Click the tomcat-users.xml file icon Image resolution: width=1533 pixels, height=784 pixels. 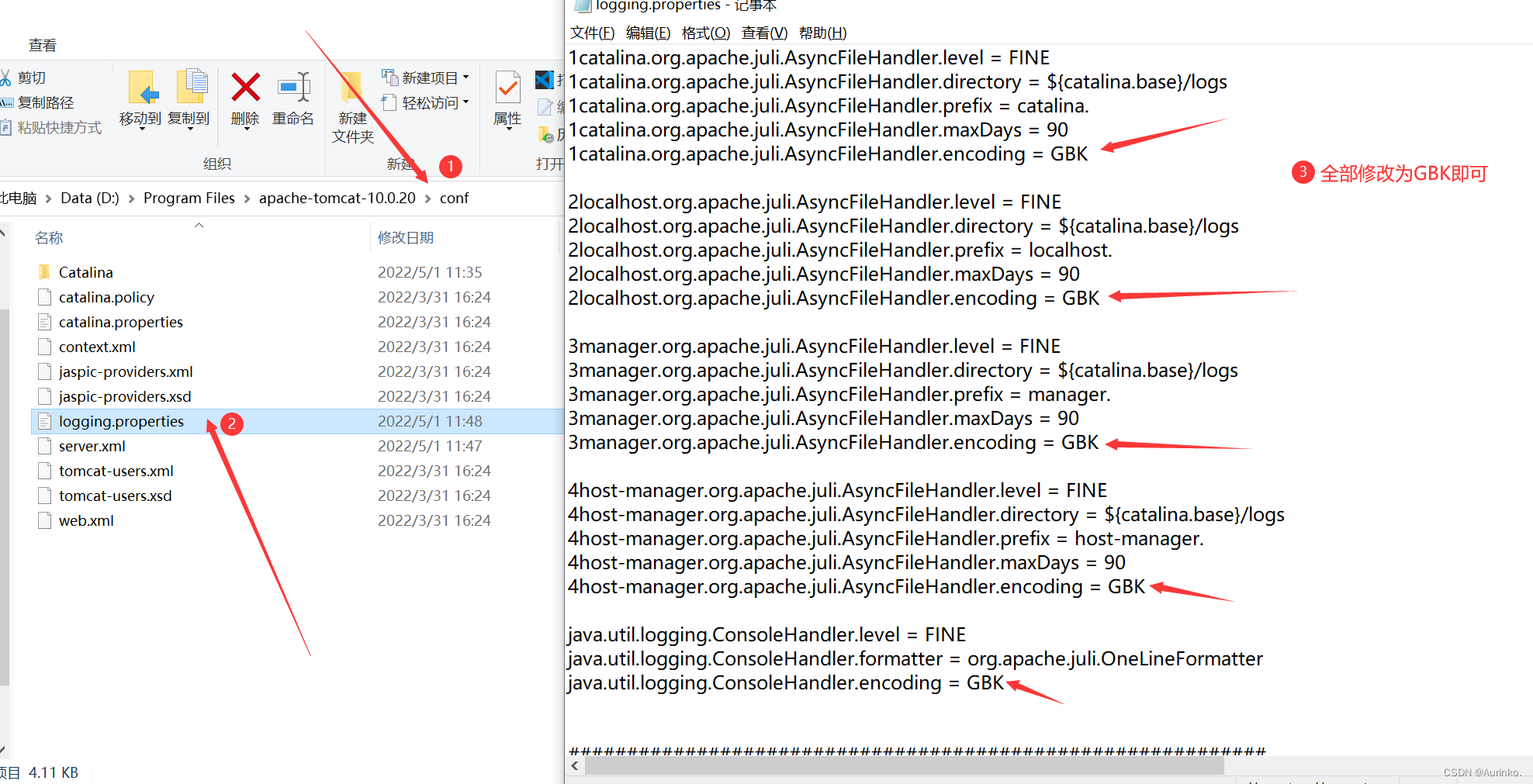click(45, 471)
